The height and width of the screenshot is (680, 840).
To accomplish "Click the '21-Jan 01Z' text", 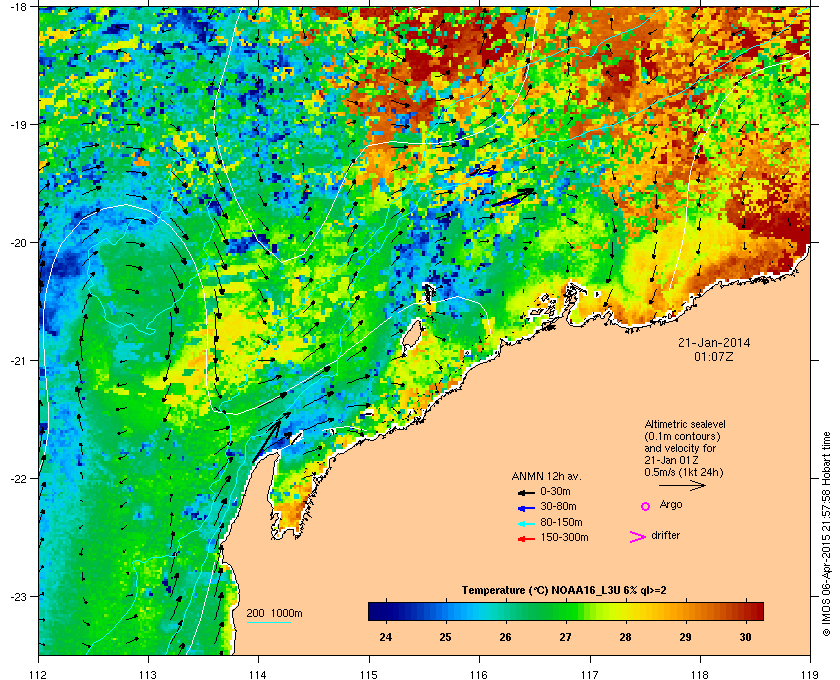I will tap(671, 460).
